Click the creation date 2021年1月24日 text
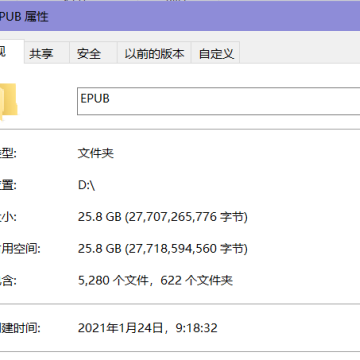360x360 pixels. click(121, 328)
